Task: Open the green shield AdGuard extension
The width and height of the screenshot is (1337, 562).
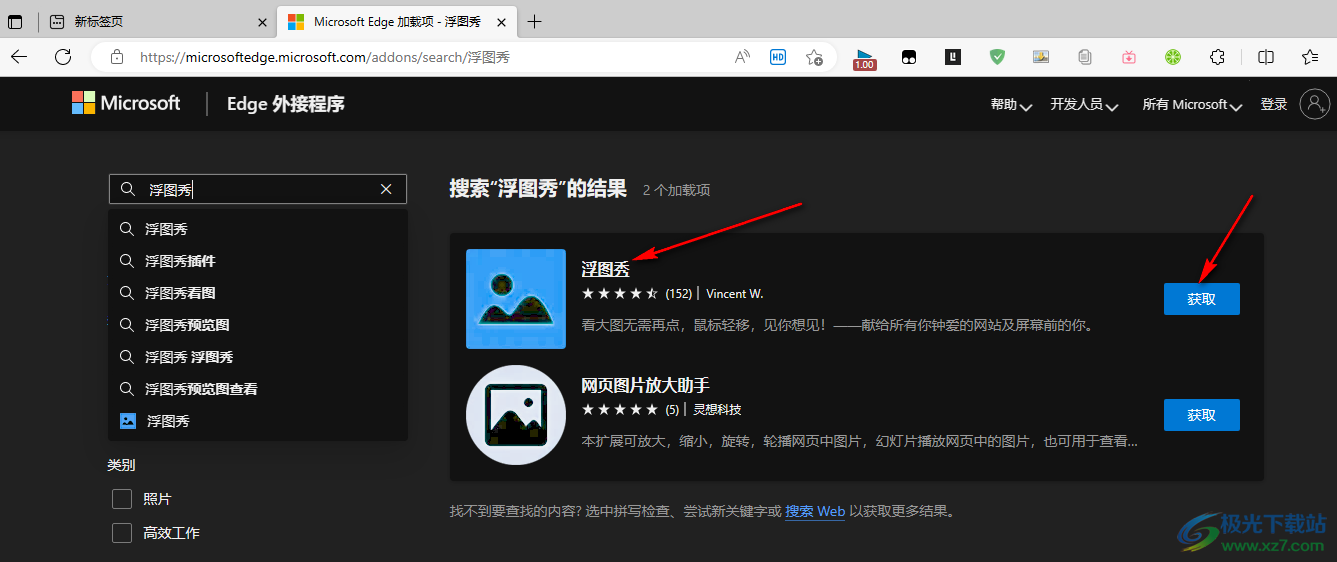Action: coord(997,57)
